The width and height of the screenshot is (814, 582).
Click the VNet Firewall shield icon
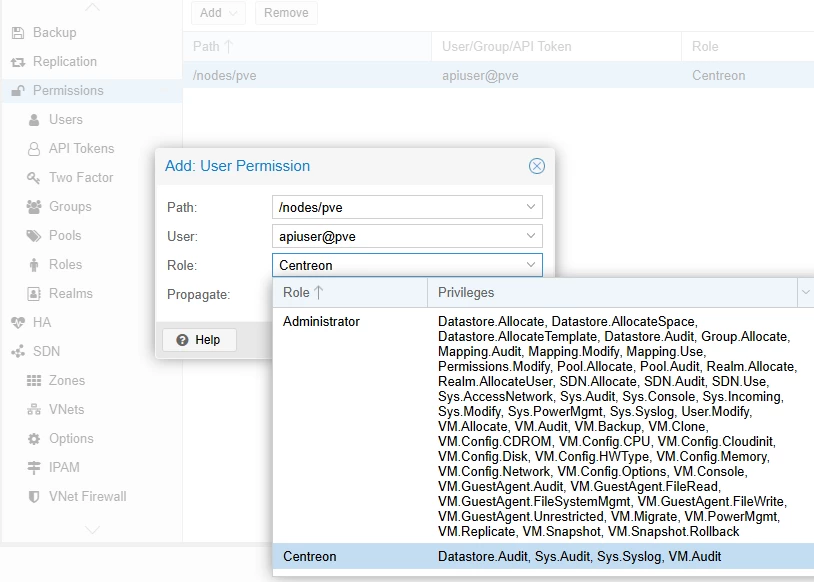point(34,497)
